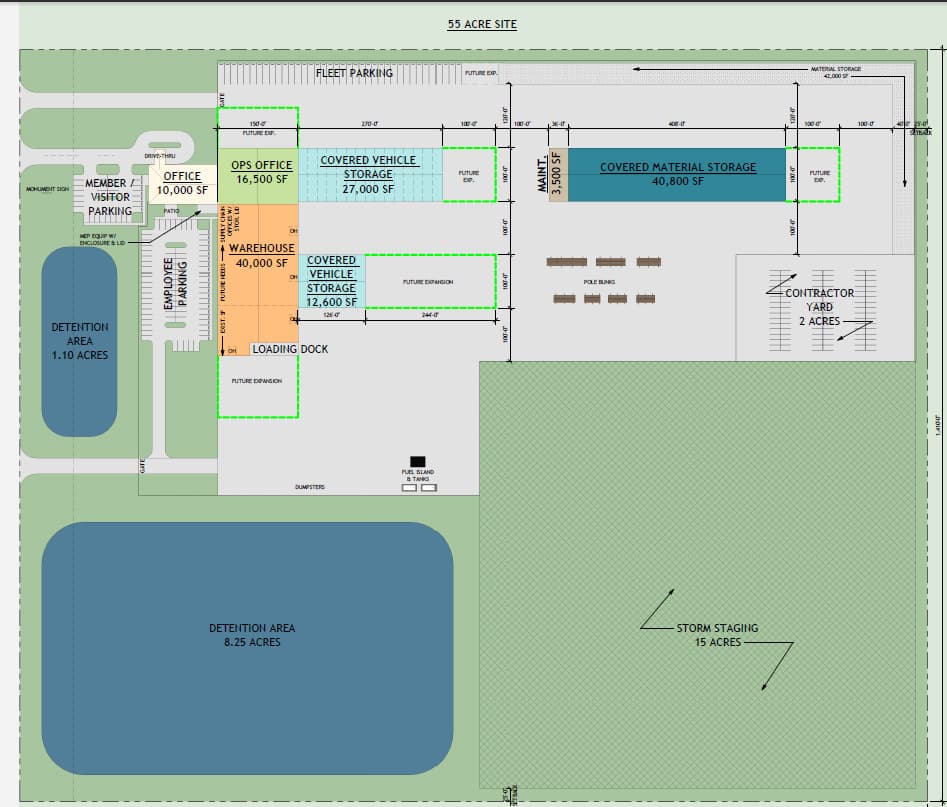Screen dimensions: 947x807
Task: Click 'MATERIAL STORAGE 42,000 SF' note
Action: [836, 72]
